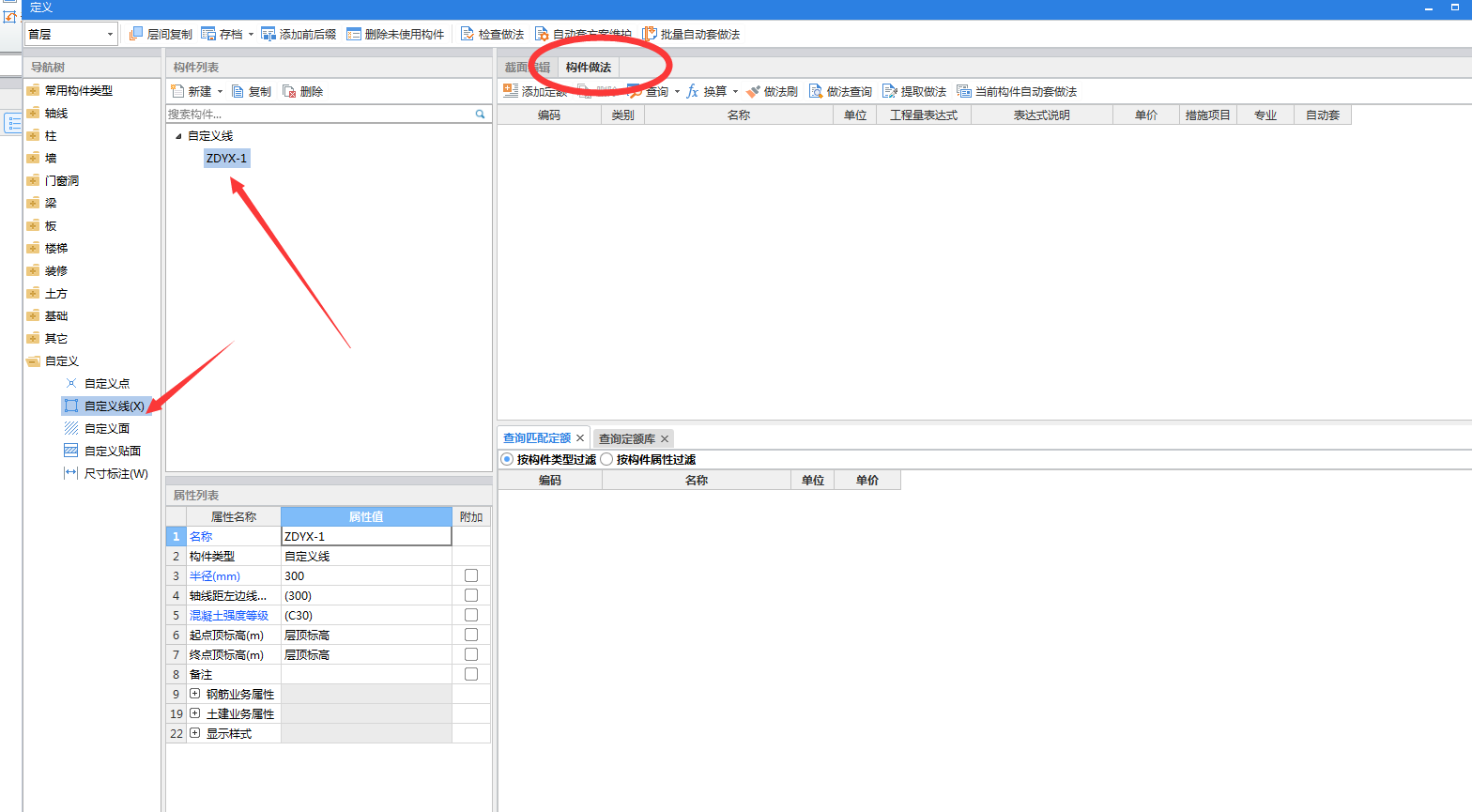Switch to the 查询匹配定额 tab

click(537, 438)
